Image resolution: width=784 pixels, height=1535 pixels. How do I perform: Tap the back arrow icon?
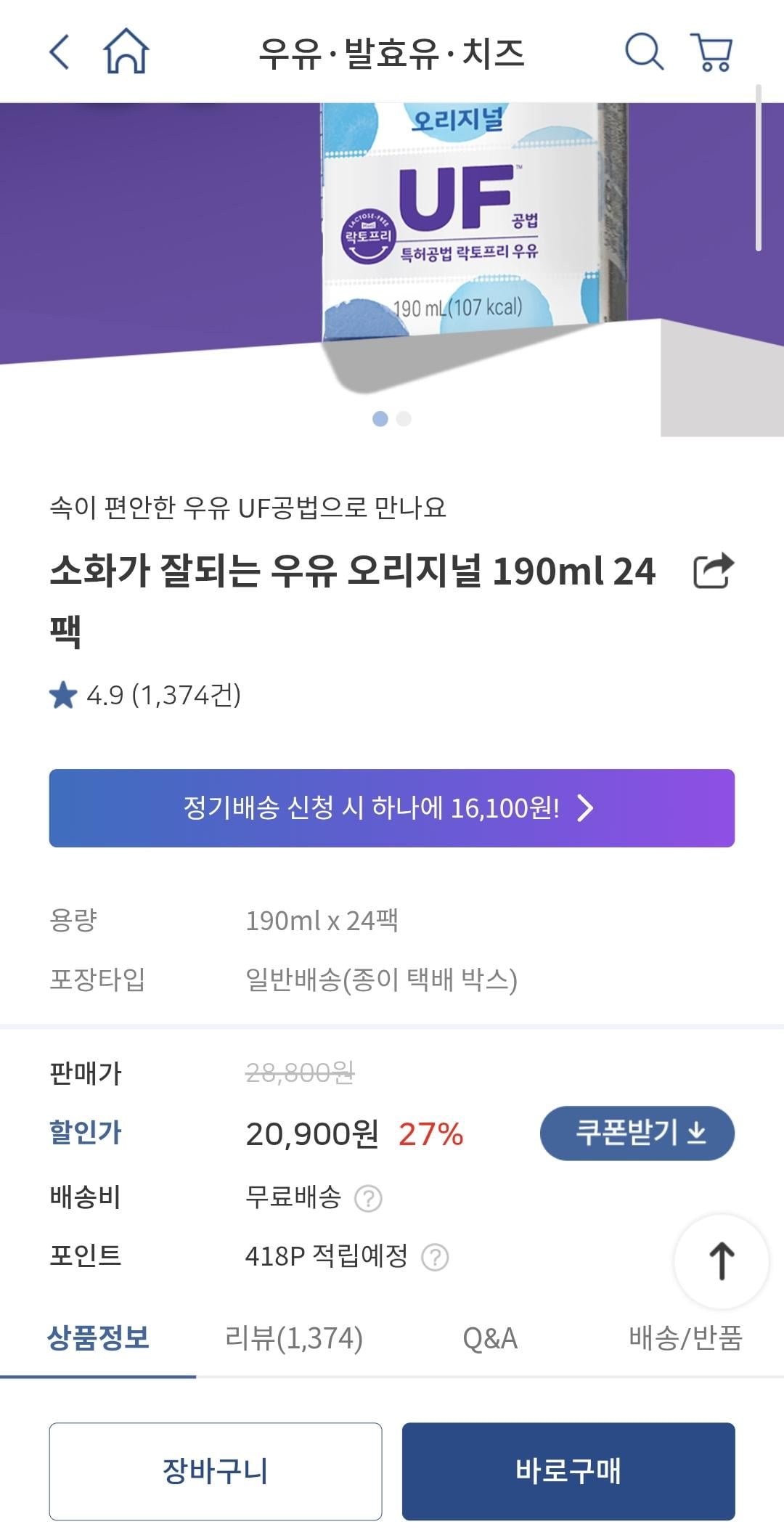60,52
